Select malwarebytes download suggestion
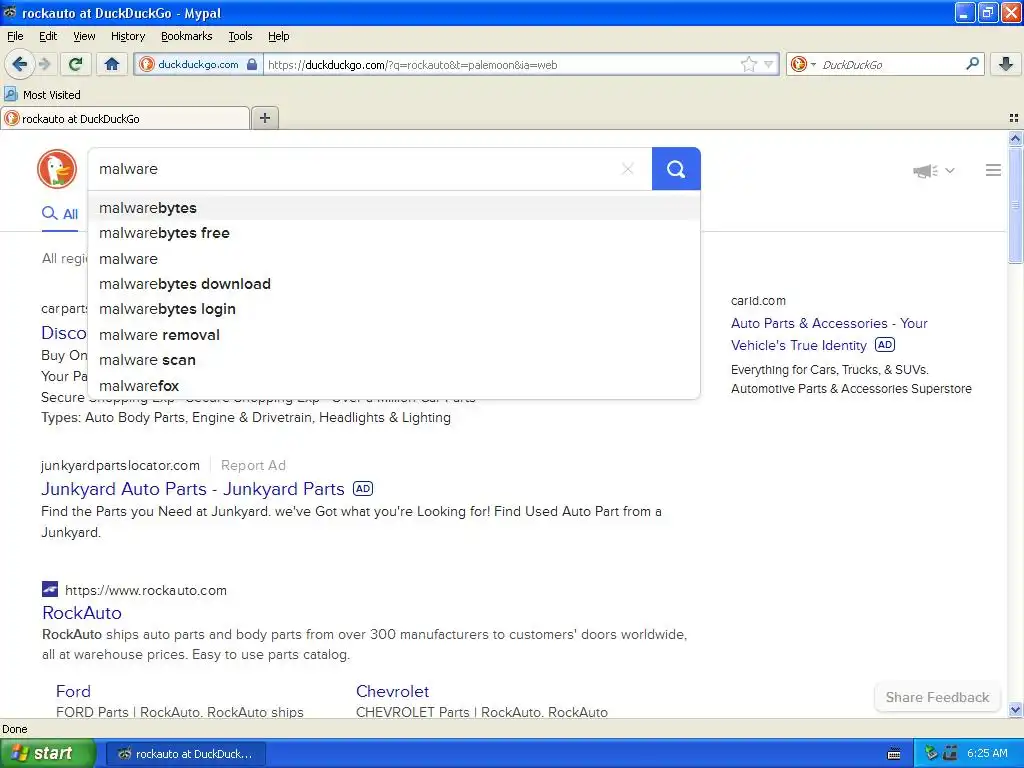The height and width of the screenshot is (768, 1024). pyautogui.click(x=394, y=284)
